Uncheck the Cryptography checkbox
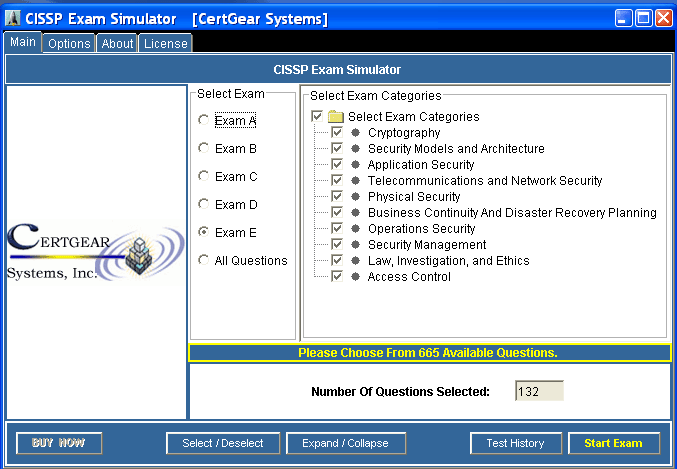Viewport: 677px width, 469px height. click(337, 132)
